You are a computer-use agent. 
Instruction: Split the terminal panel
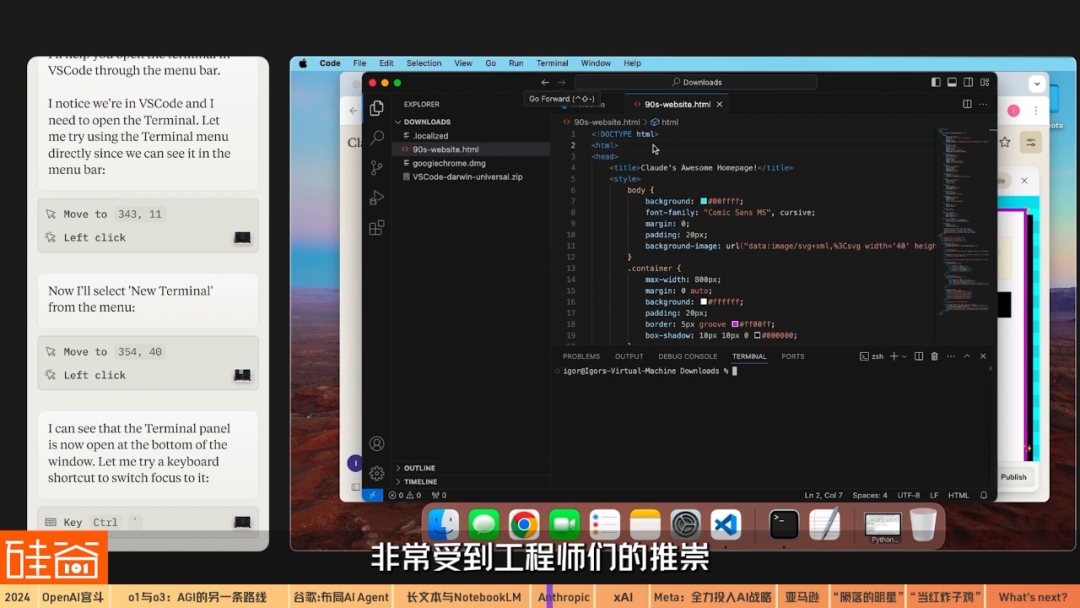tap(918, 356)
